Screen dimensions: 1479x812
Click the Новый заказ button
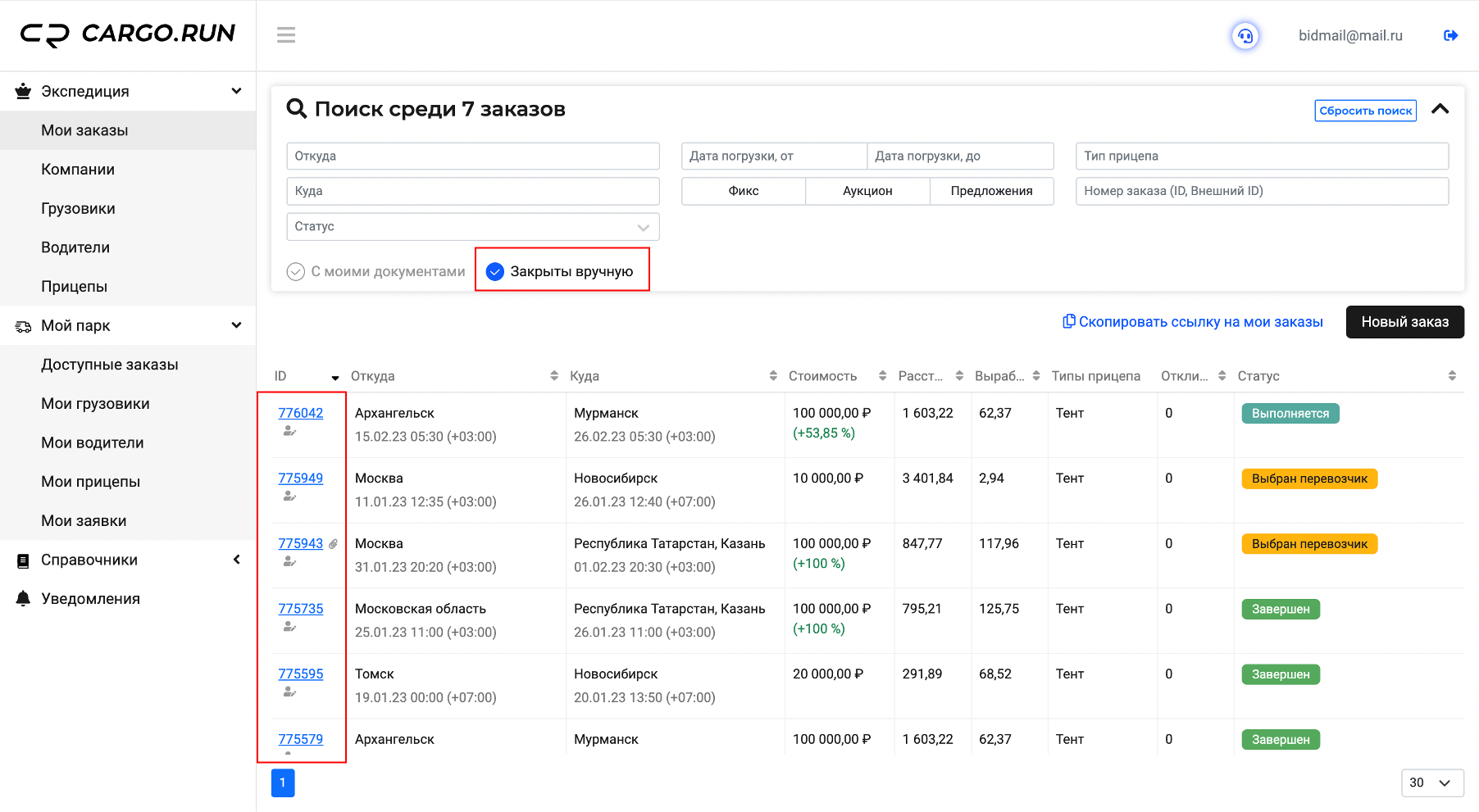(x=1405, y=322)
